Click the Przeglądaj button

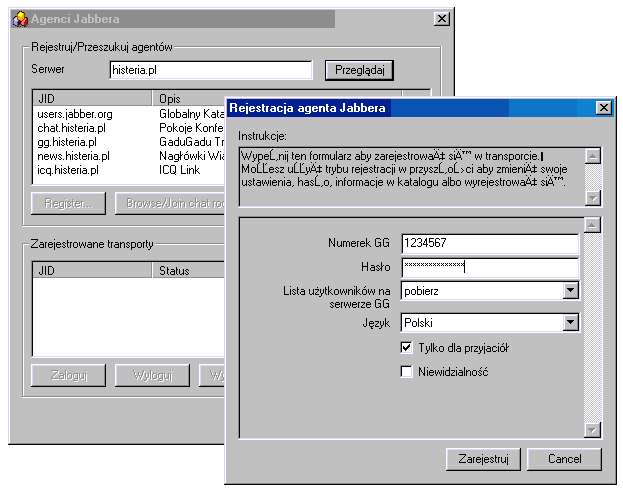pyautogui.click(x=359, y=70)
